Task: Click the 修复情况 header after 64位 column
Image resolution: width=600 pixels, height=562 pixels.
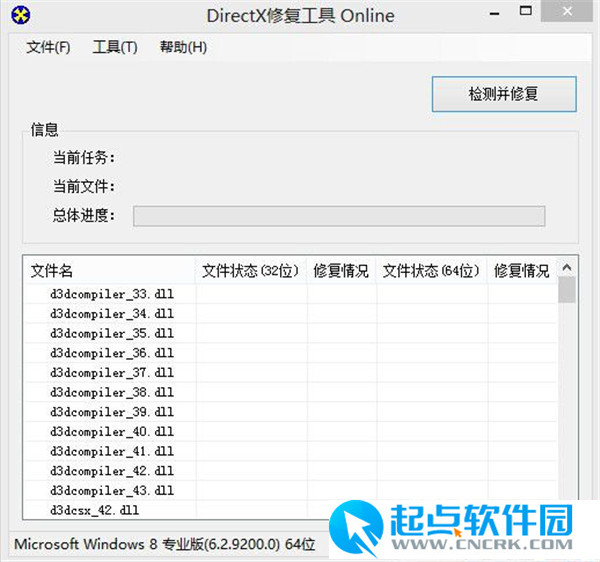Action: [x=522, y=271]
